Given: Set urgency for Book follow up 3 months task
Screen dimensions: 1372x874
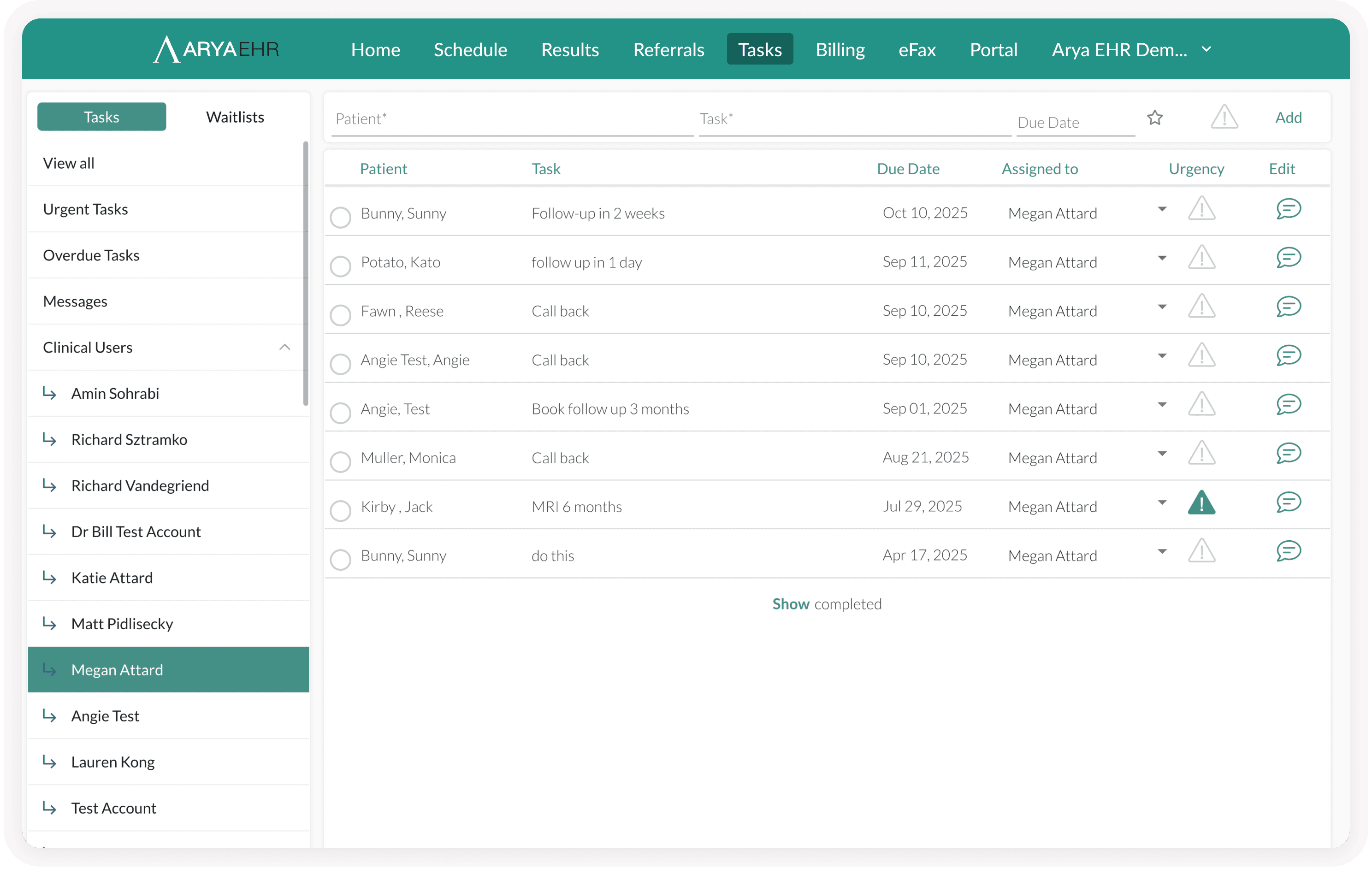Looking at the screenshot, I should coord(1201,405).
